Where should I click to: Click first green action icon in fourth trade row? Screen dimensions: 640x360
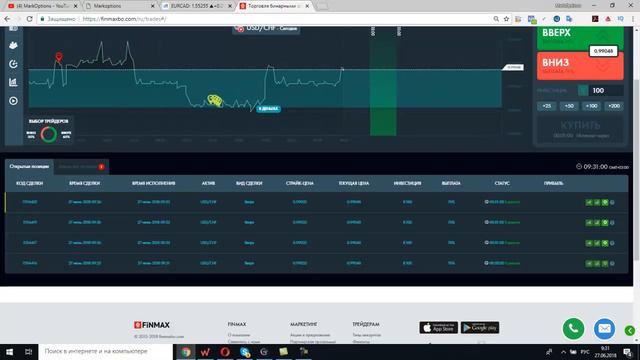(x=589, y=264)
